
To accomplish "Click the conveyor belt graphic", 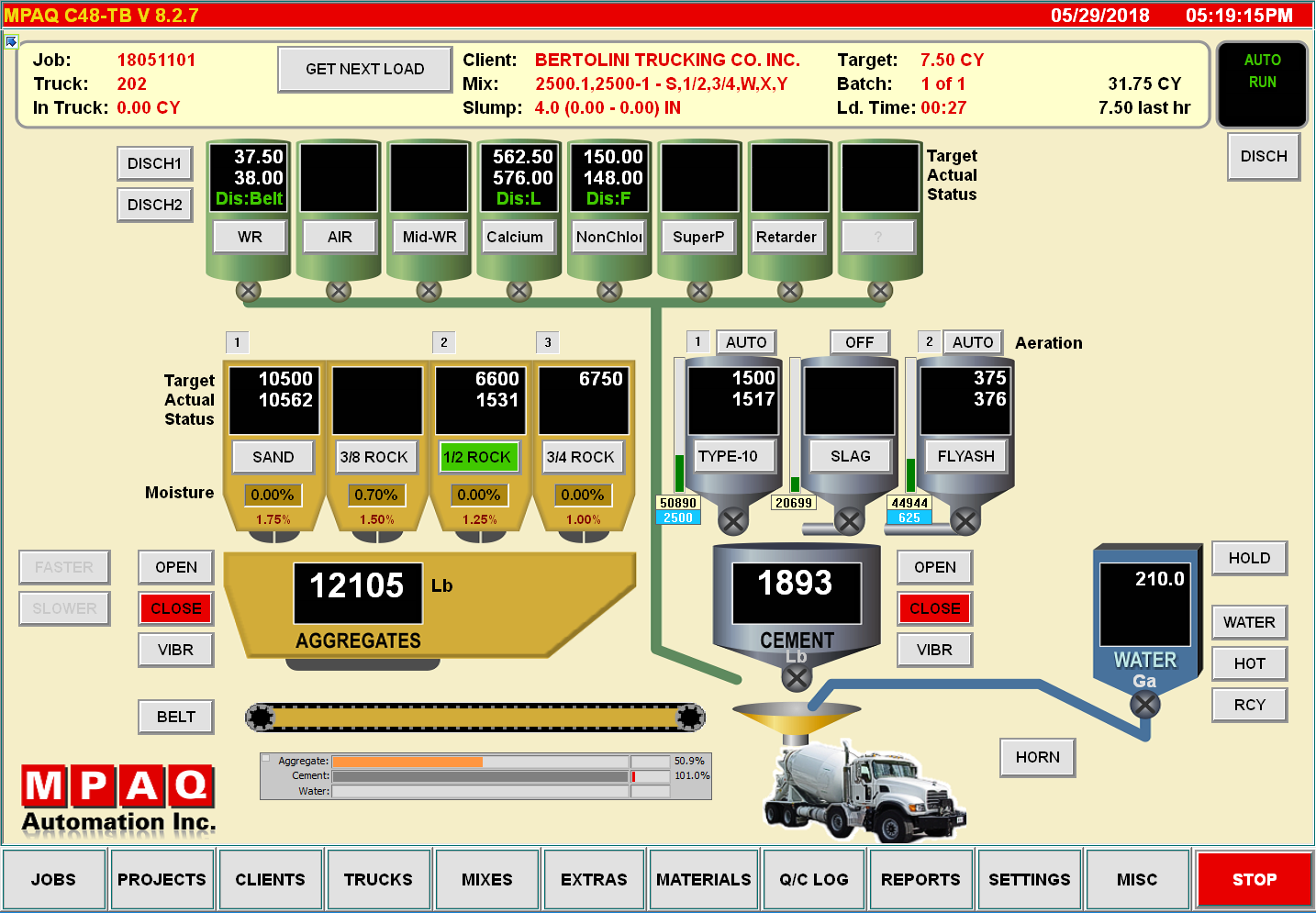I will coord(475,718).
